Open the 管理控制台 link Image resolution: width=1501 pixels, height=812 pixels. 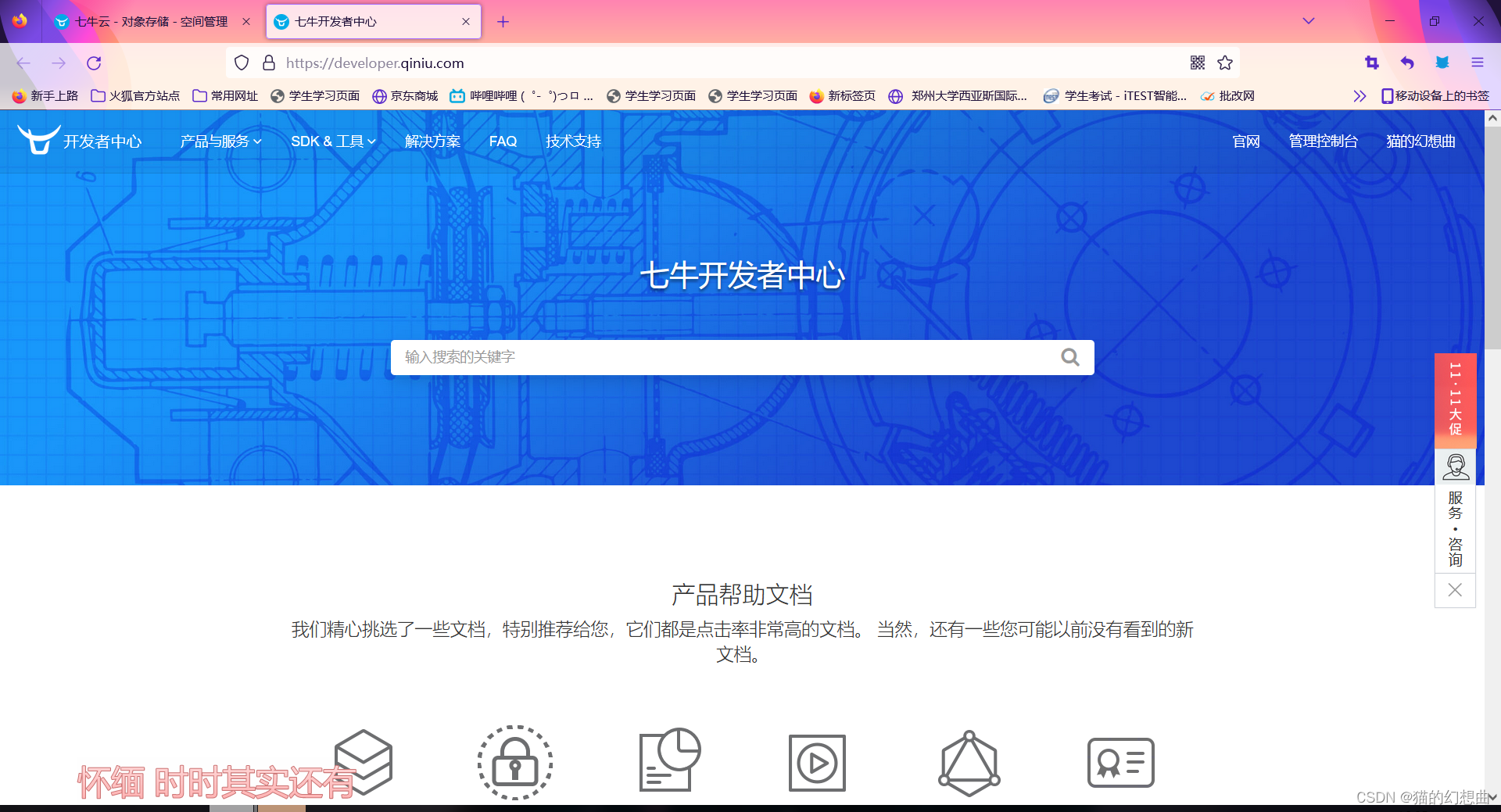pyautogui.click(x=1323, y=141)
